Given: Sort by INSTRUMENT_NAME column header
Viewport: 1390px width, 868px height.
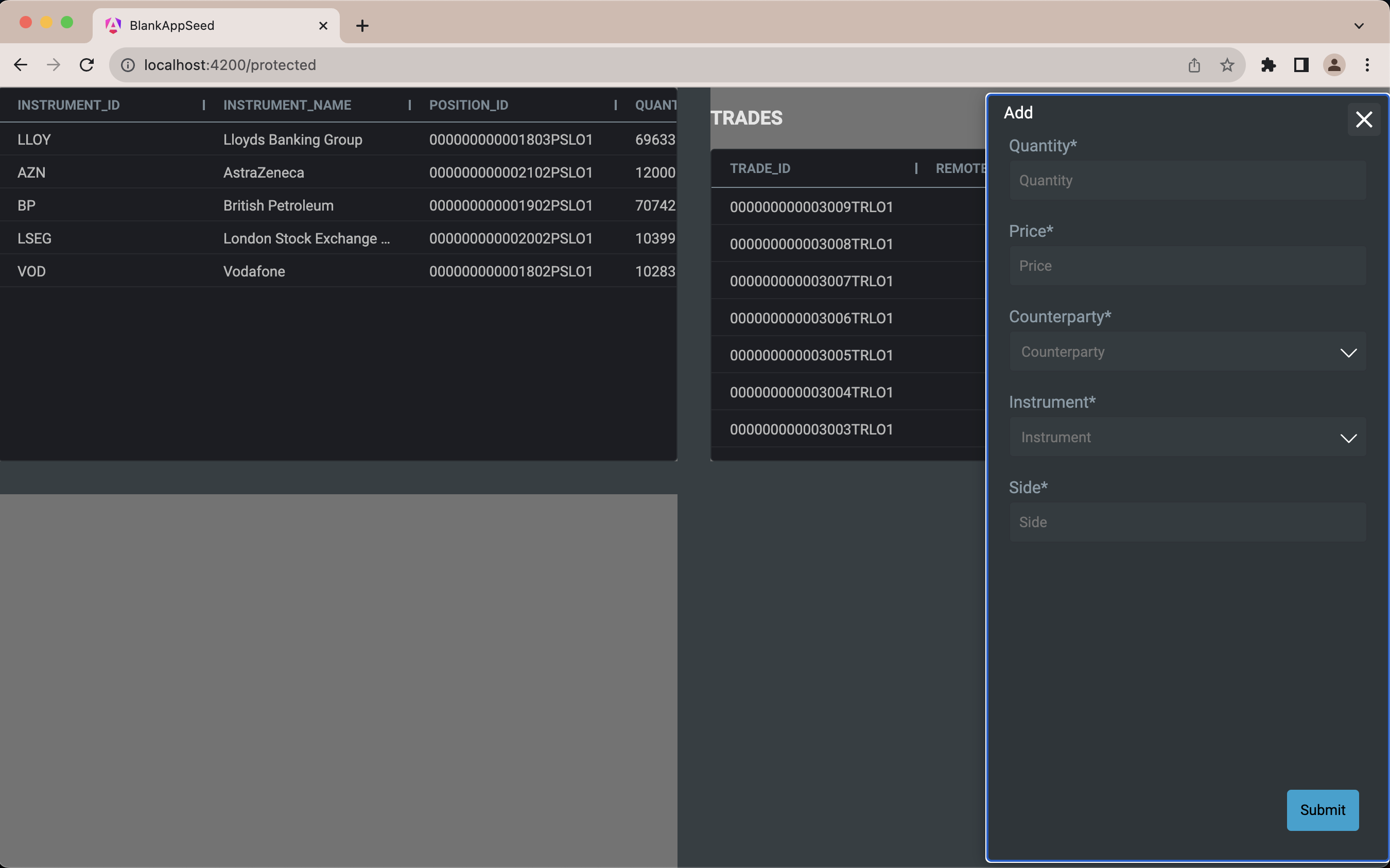Looking at the screenshot, I should (287, 105).
